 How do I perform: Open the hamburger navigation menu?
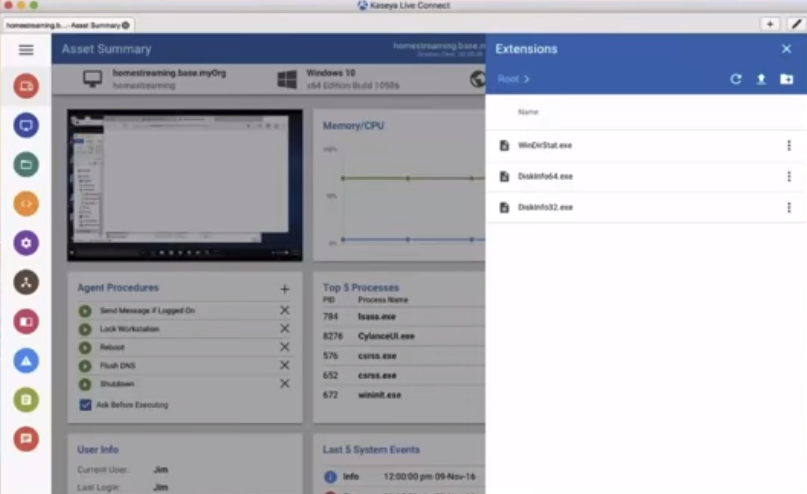26,49
